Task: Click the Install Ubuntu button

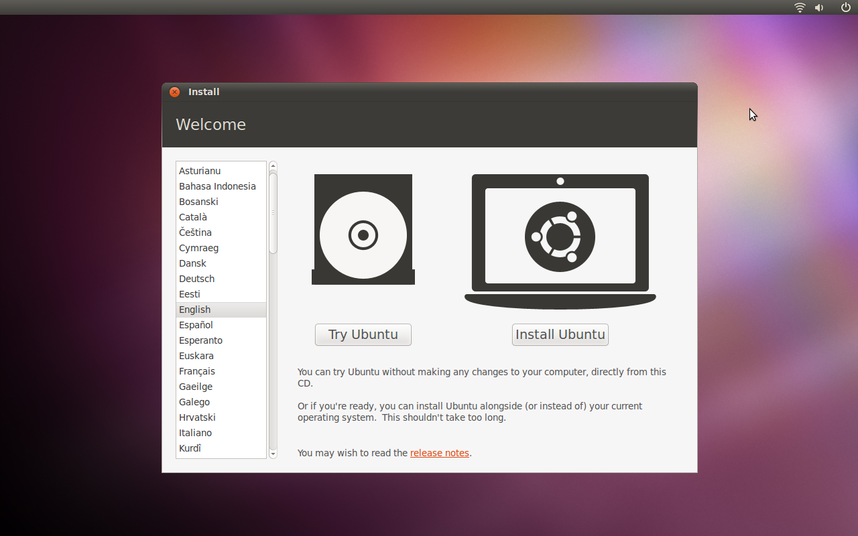Action: pos(560,335)
